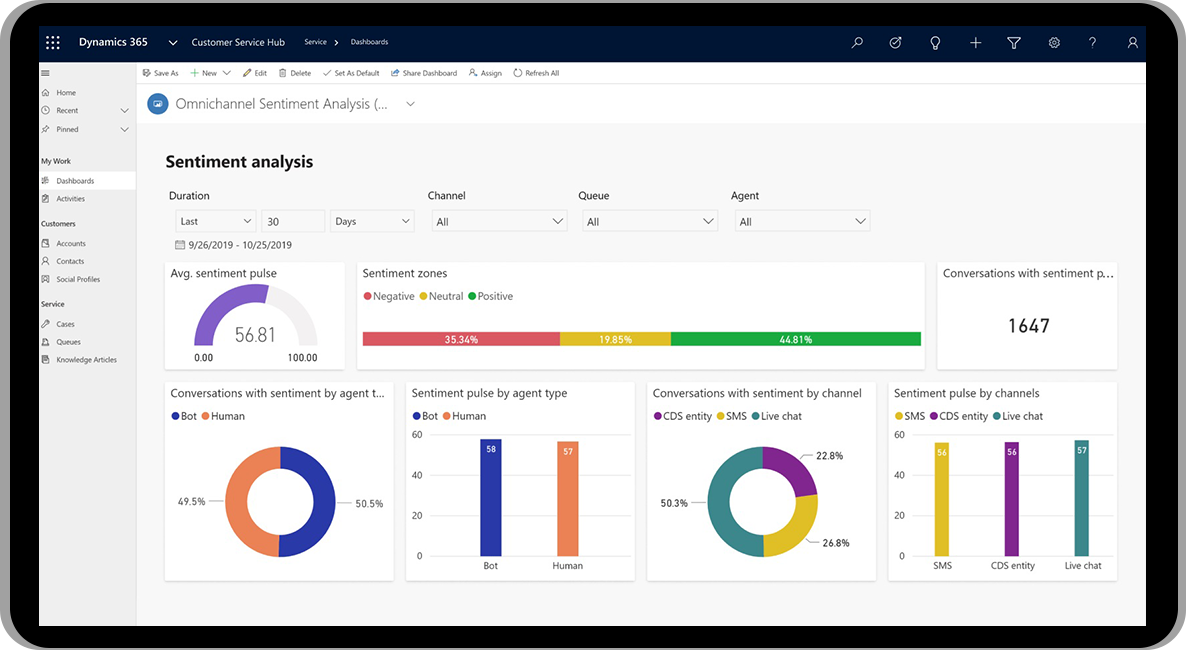Expand the Recent section in sidebar
Screen dimensions: 1186x650
tap(125, 110)
